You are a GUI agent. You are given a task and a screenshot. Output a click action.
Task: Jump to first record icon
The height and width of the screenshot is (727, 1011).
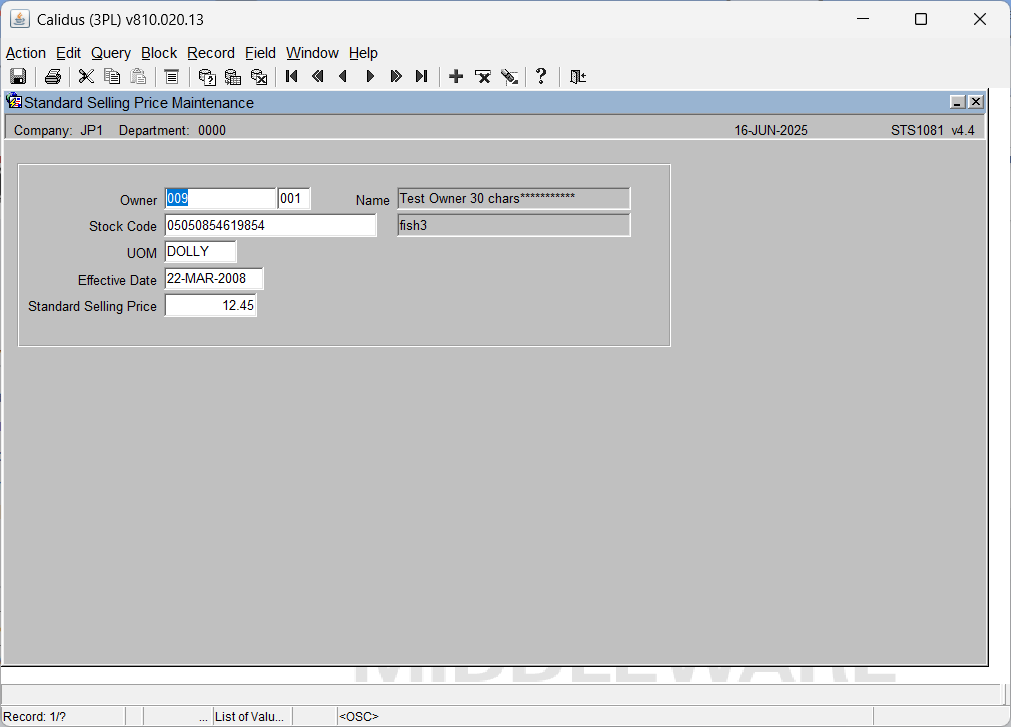pos(291,77)
